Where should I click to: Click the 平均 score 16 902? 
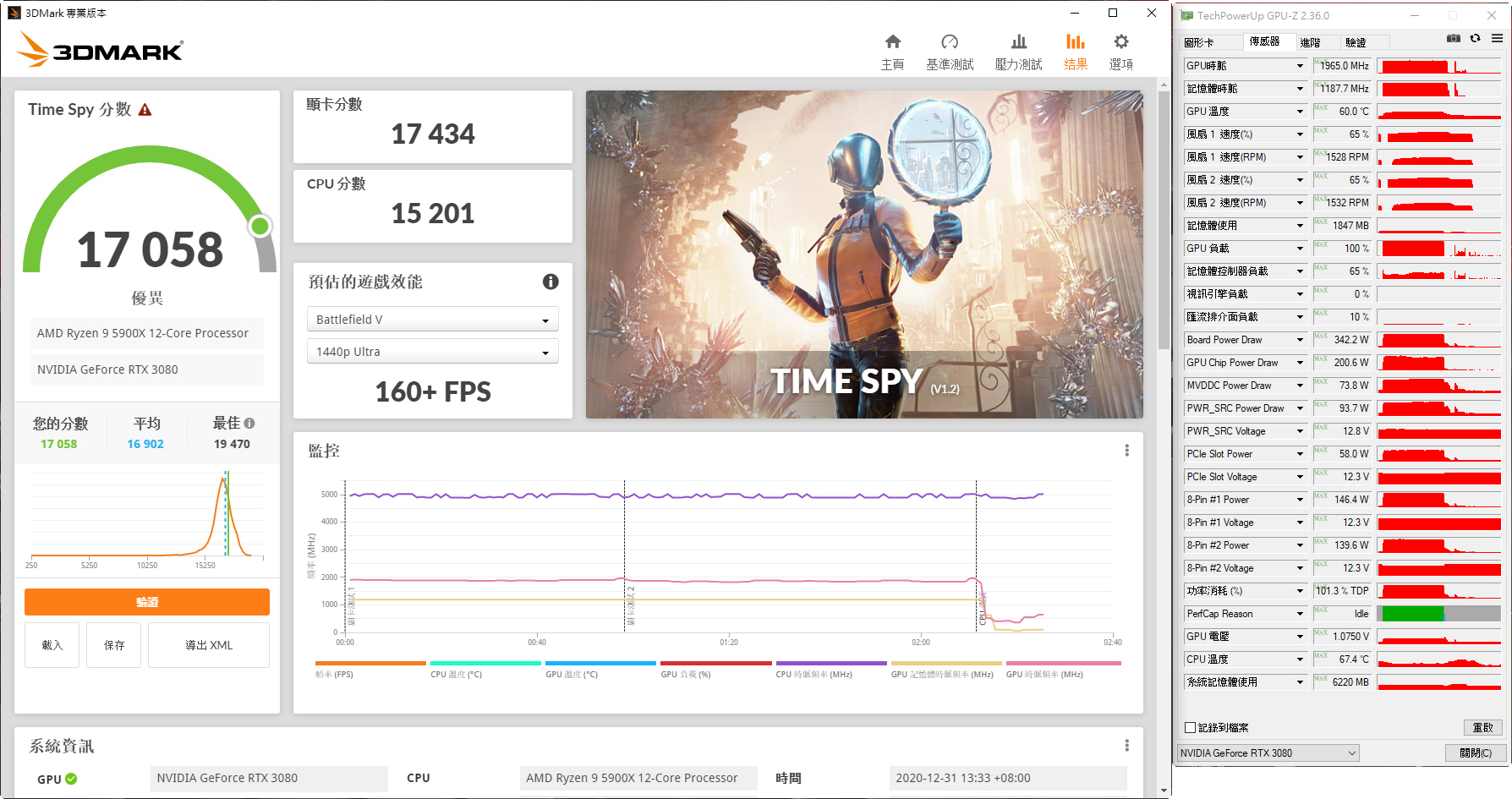(x=145, y=444)
